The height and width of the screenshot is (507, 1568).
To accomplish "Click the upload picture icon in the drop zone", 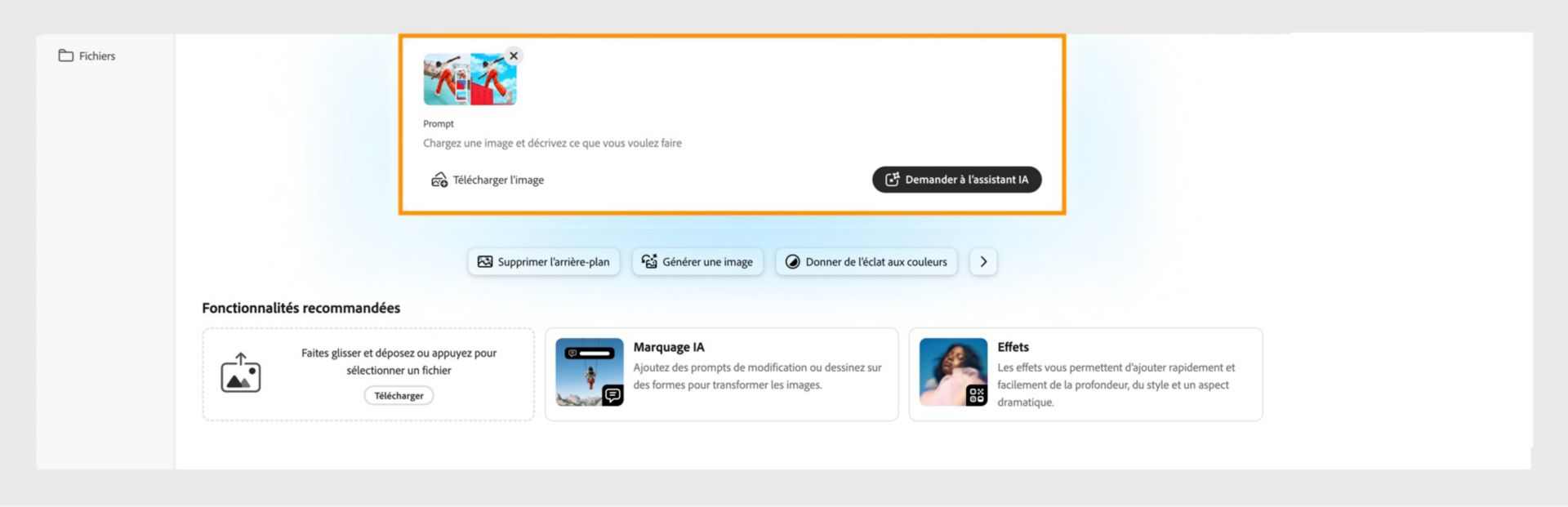I will pos(241,372).
